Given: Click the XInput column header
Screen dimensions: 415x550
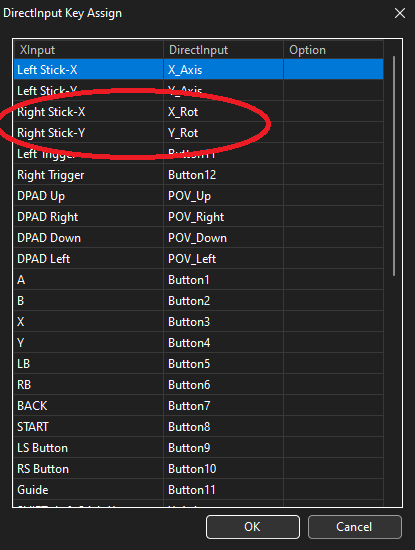Looking at the screenshot, I should click(89, 50).
